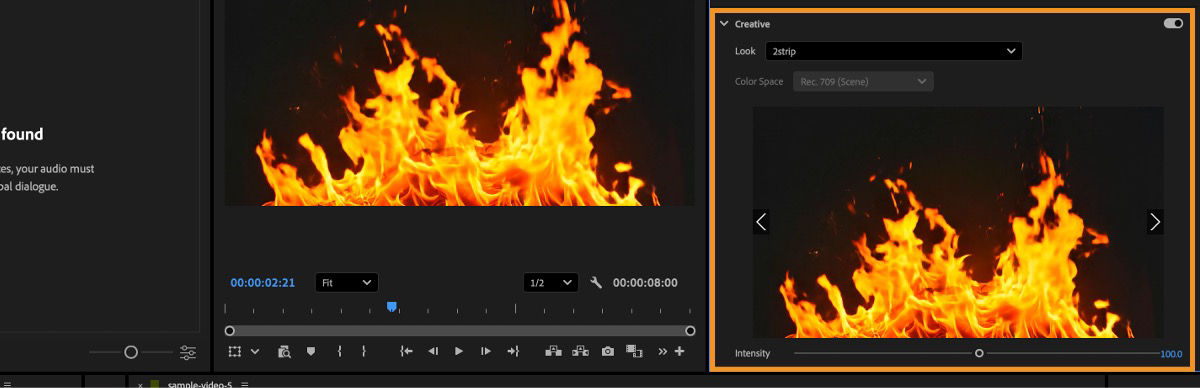This screenshot has height=388, width=1200.
Task: Click the comparison view icon
Action: (633, 351)
